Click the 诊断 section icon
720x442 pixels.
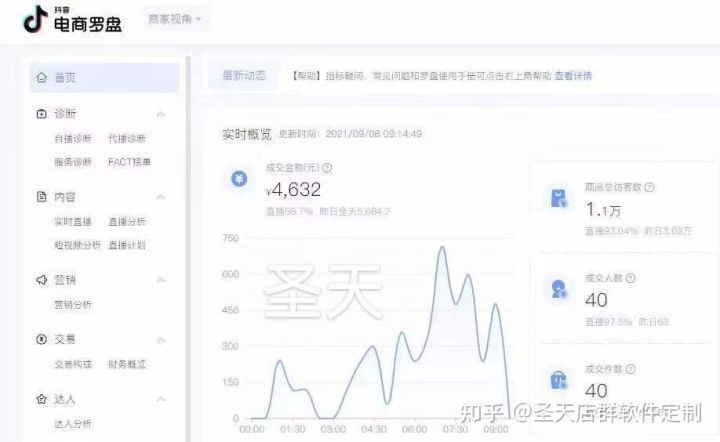click(41, 113)
